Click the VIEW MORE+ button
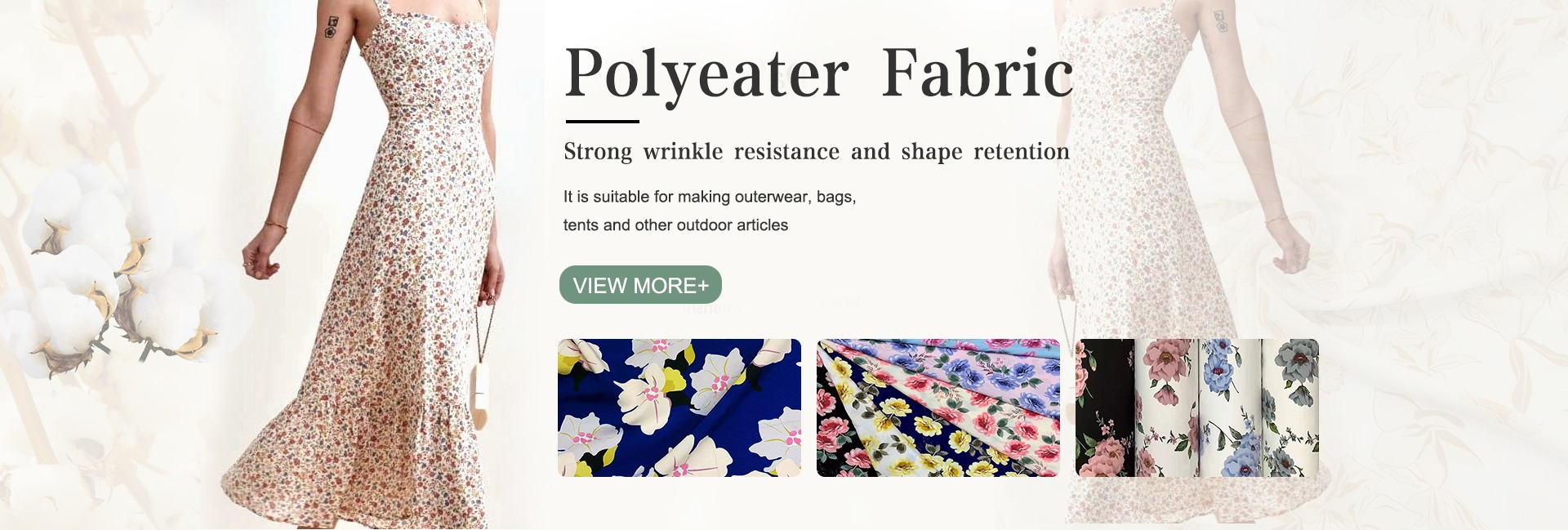The height and width of the screenshot is (530, 1568). tap(640, 285)
